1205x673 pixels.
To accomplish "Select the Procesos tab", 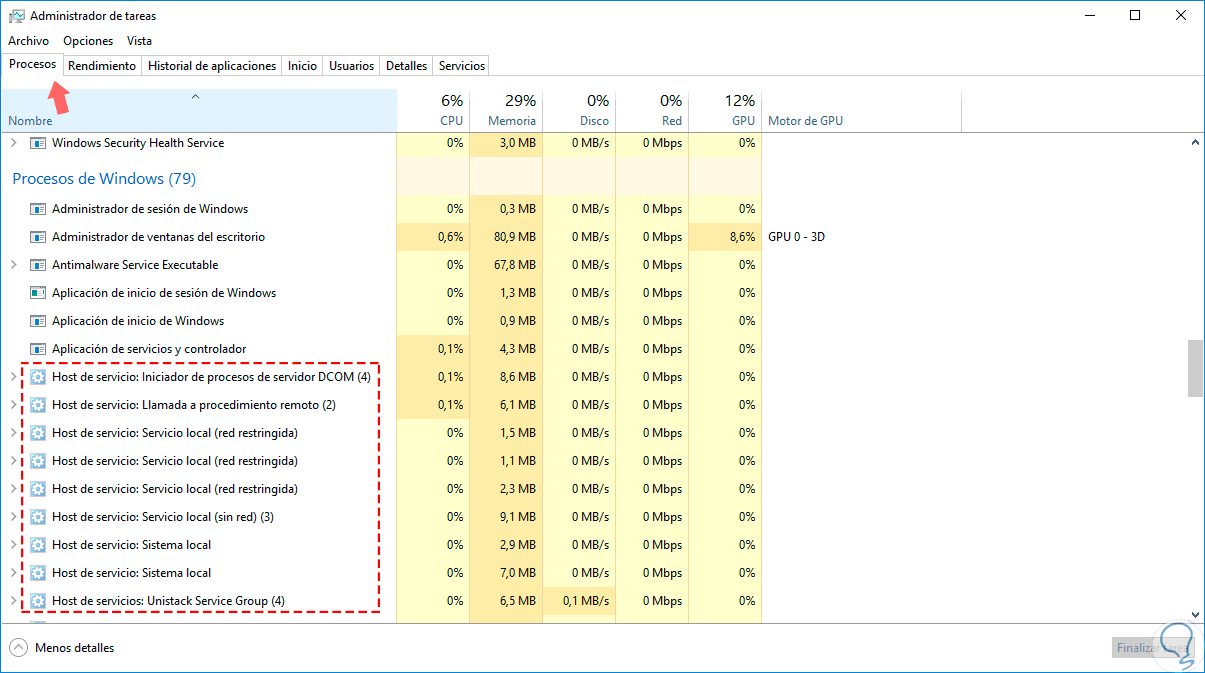I will (x=33, y=64).
